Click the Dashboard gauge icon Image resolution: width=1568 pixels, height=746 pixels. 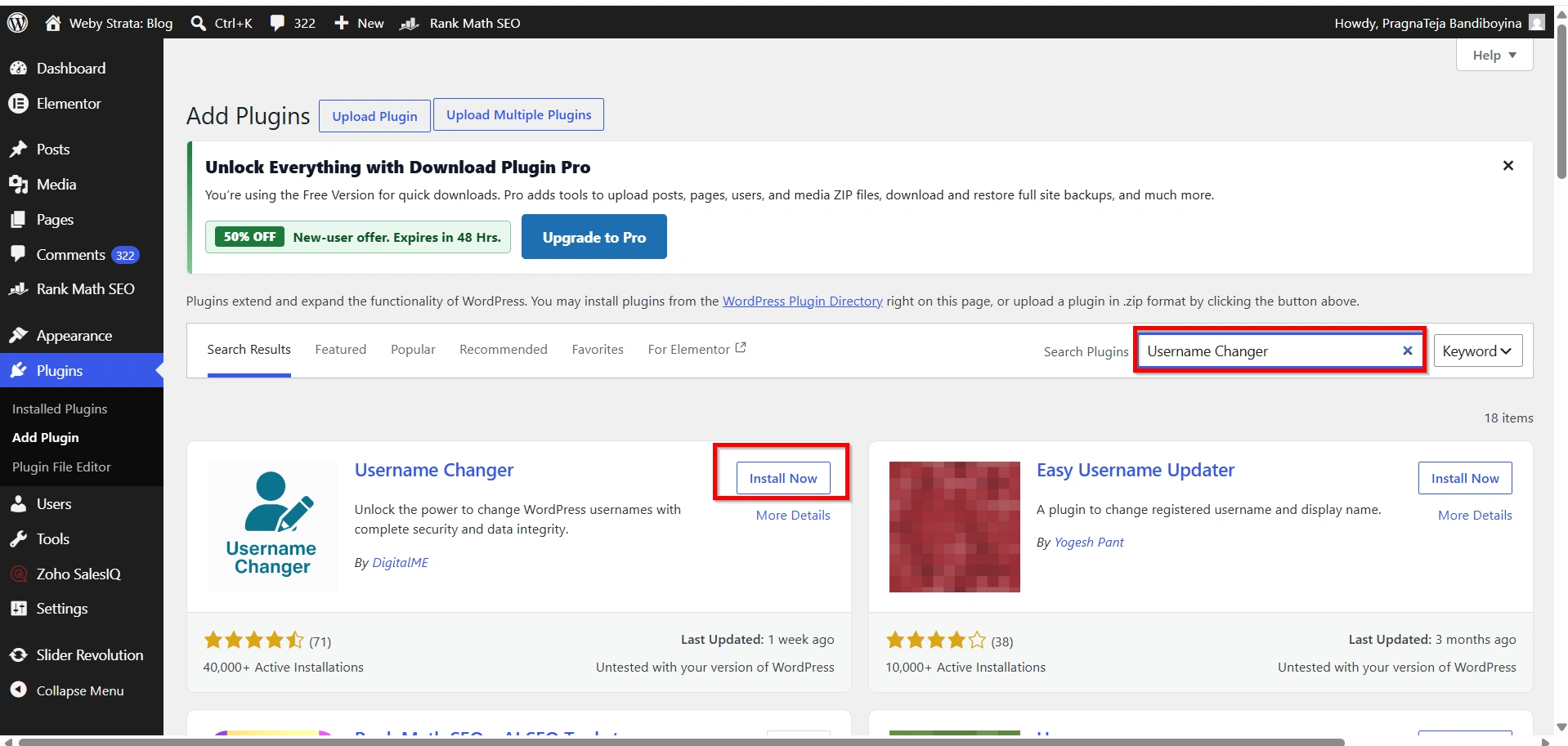coord(18,69)
